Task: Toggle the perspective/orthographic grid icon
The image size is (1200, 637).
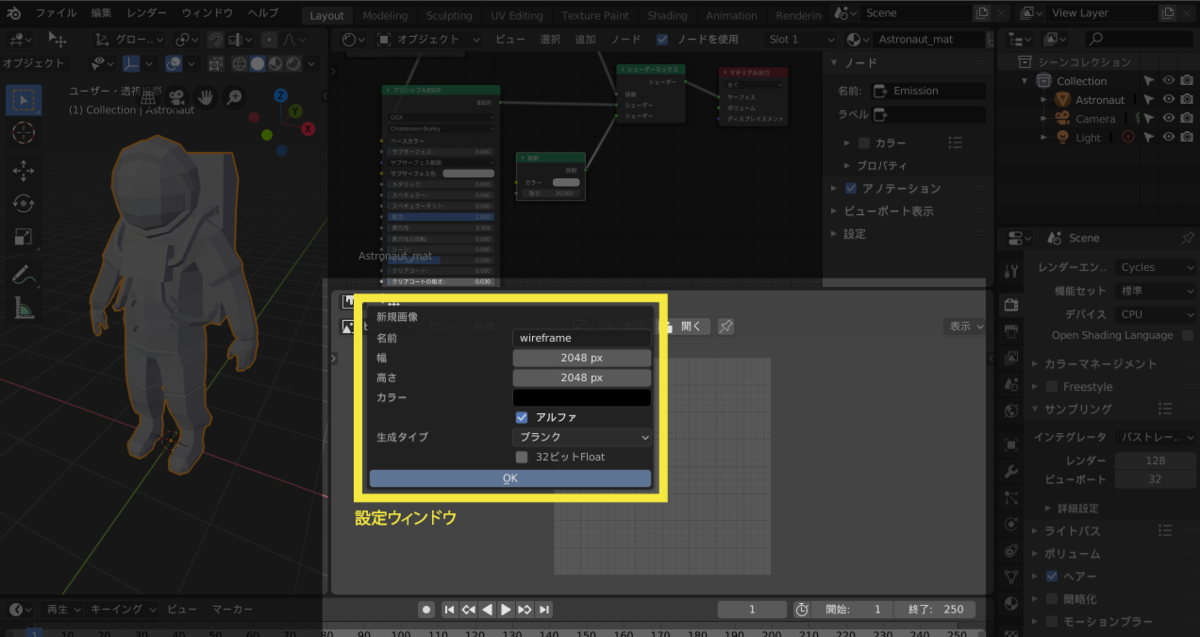Action: coord(149,97)
